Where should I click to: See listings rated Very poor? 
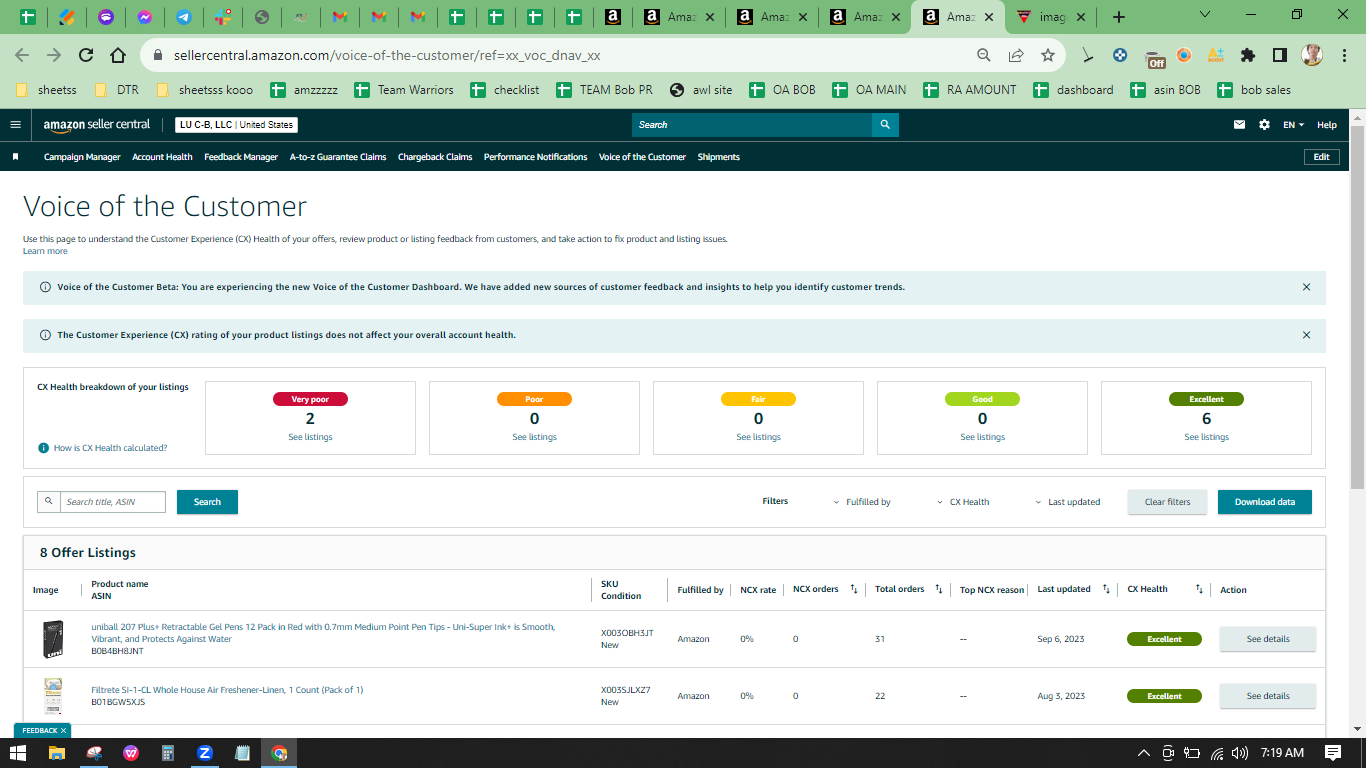pos(310,437)
